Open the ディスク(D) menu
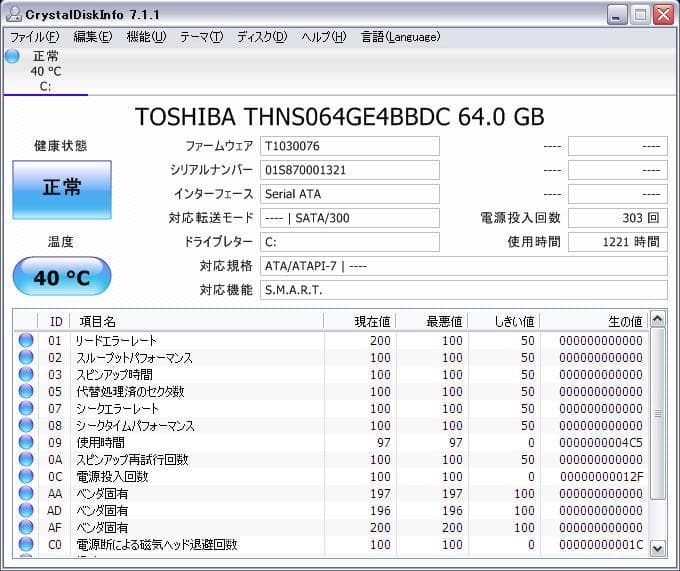 click(x=262, y=37)
